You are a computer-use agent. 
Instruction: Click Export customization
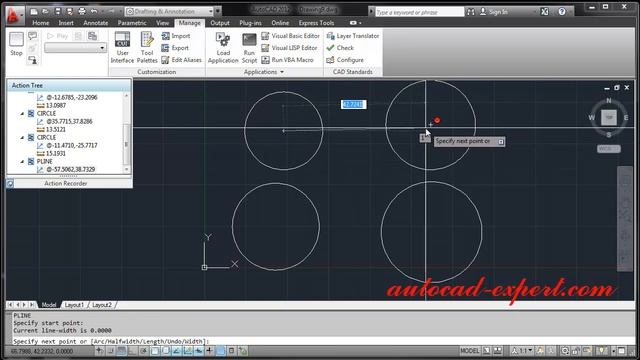pyautogui.click(x=175, y=48)
